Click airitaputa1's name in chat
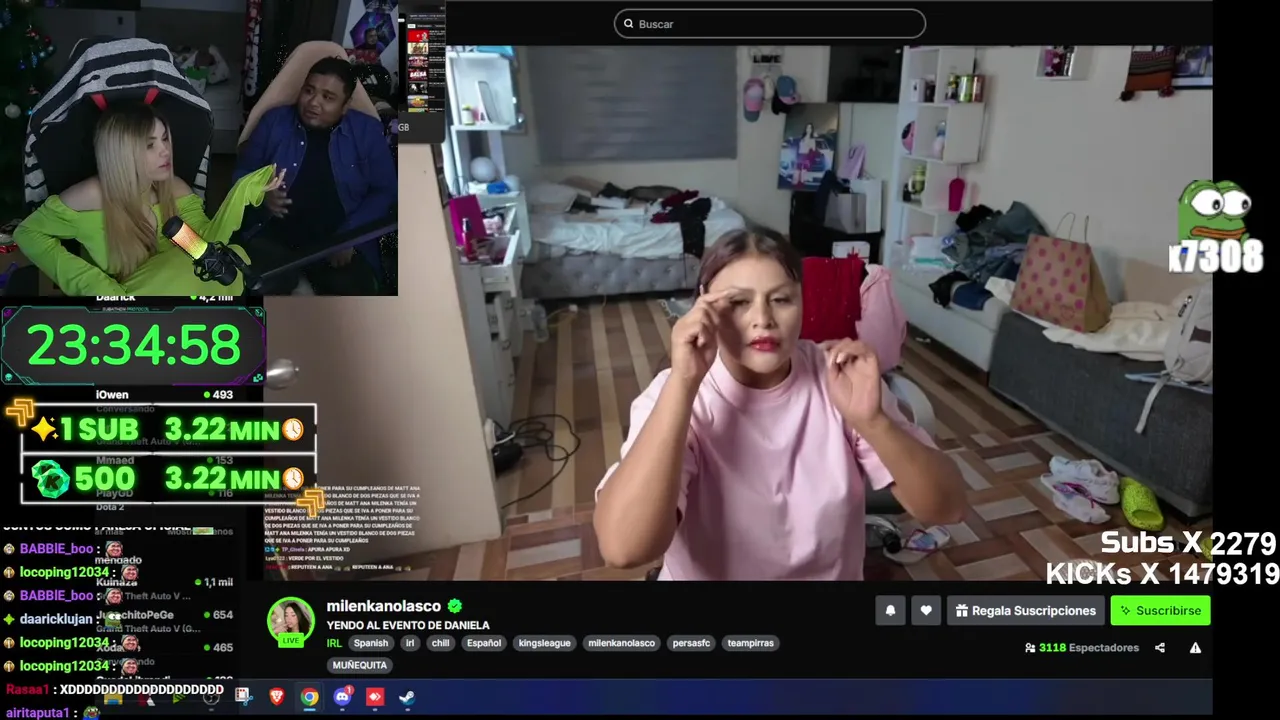1280x720 pixels. pyautogui.click(x=40, y=713)
